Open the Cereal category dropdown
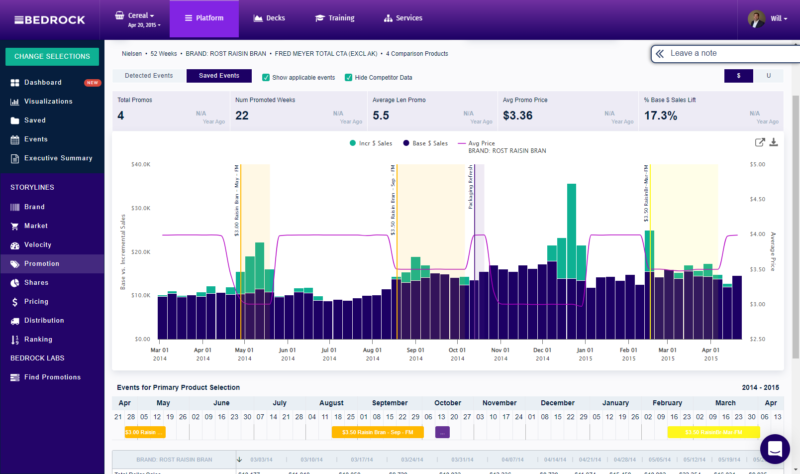The height and width of the screenshot is (474, 800). coord(135,15)
